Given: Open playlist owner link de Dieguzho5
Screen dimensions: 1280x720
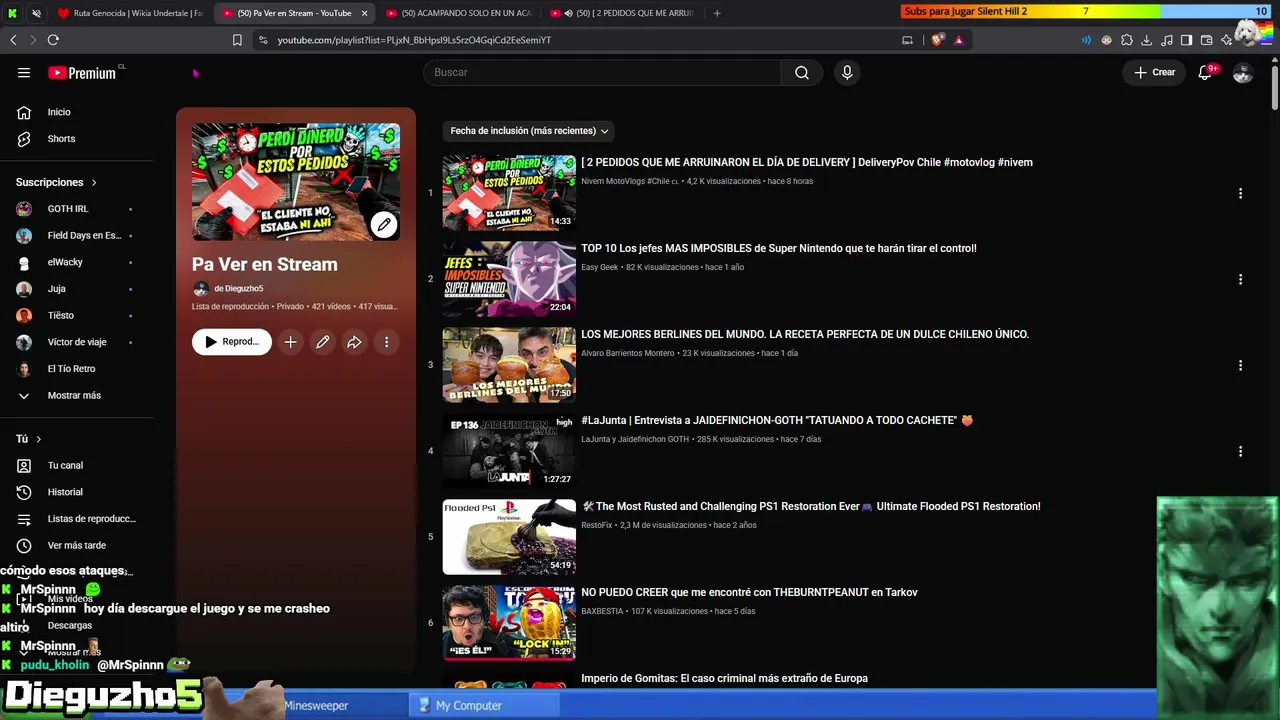Looking at the screenshot, I should coord(238,289).
